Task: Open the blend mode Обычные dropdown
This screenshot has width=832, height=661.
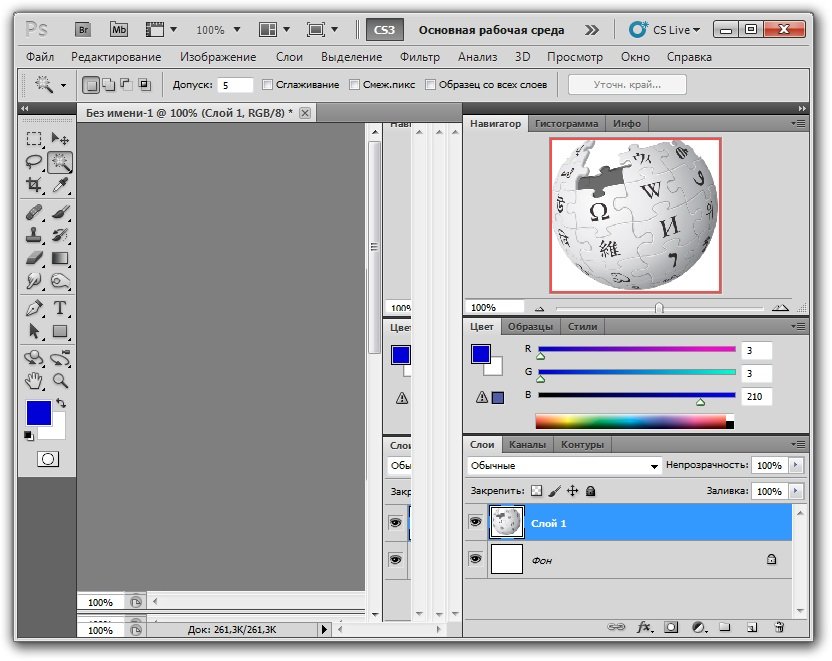Action: [x=565, y=466]
